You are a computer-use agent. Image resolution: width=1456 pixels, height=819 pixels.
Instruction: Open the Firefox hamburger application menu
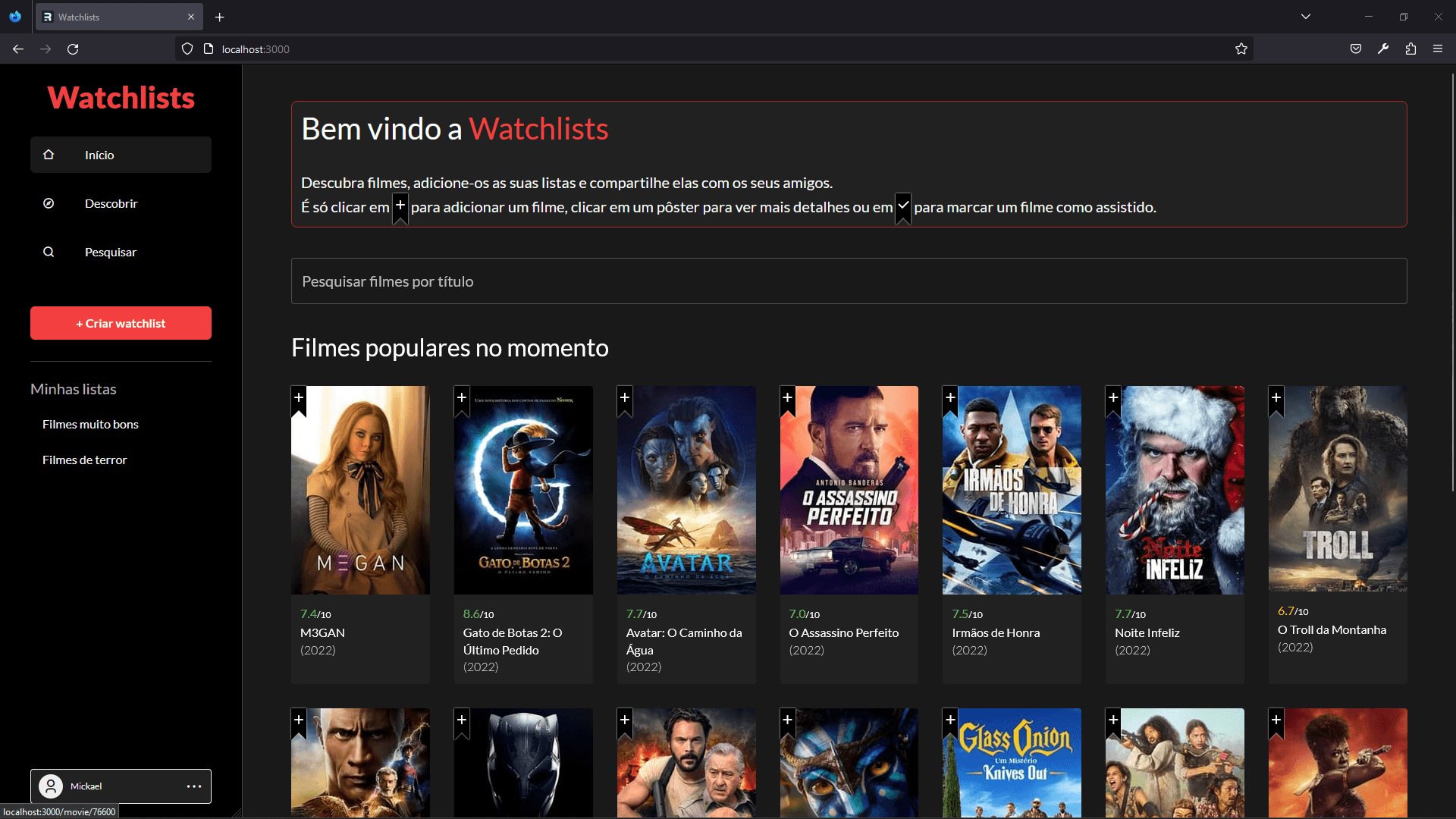[x=1438, y=49]
